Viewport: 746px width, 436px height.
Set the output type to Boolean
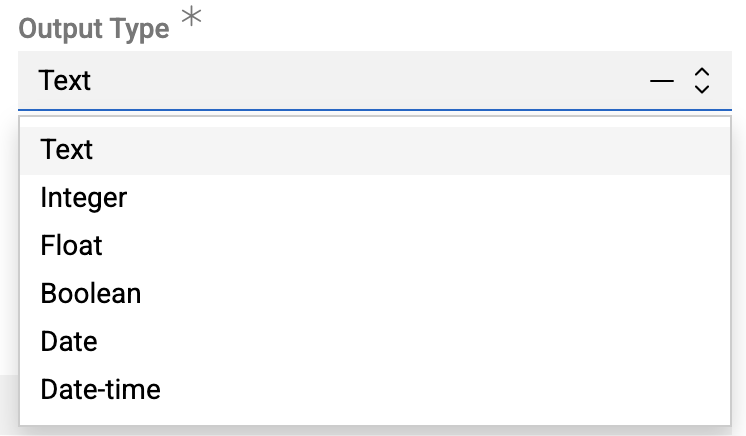[91, 293]
